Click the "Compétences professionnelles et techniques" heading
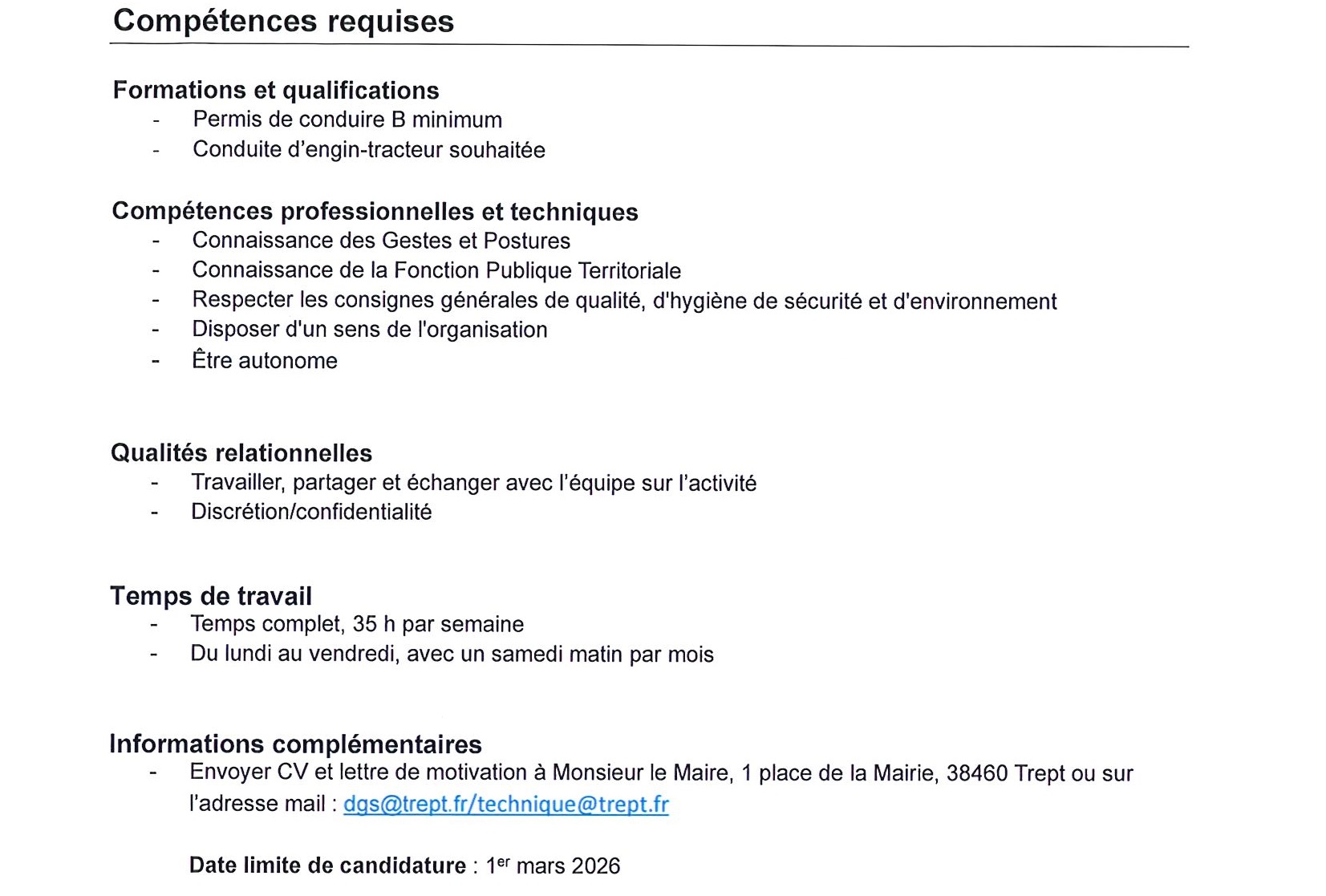Screen dimensions: 1326x896 [x=375, y=212]
